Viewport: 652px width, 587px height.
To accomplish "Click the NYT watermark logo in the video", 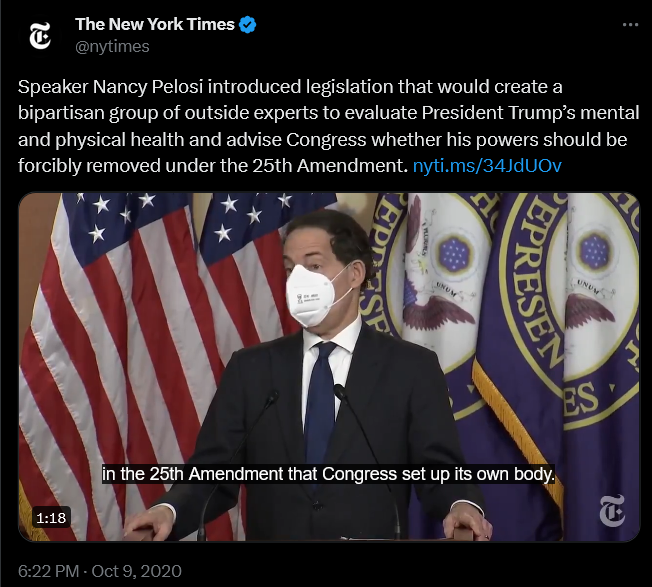I will click(x=612, y=510).
